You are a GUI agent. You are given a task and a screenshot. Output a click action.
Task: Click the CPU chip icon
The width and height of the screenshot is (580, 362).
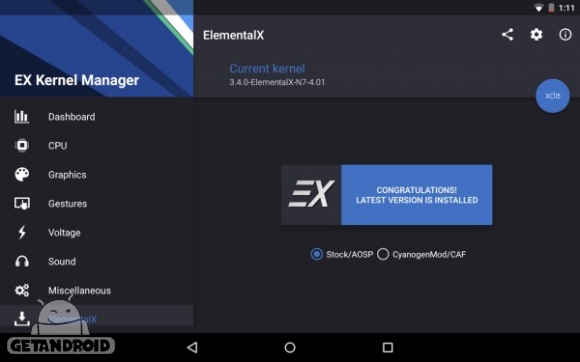tap(22, 145)
